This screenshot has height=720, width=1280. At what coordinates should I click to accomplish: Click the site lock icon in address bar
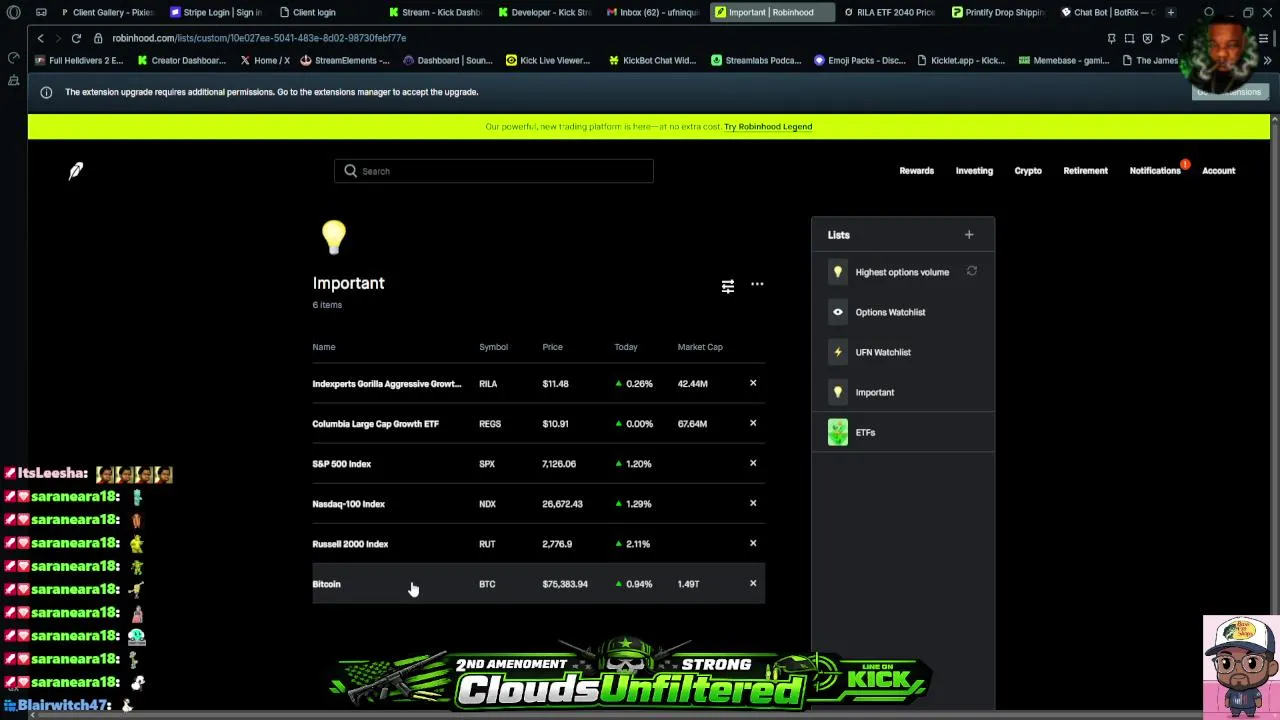(98, 38)
